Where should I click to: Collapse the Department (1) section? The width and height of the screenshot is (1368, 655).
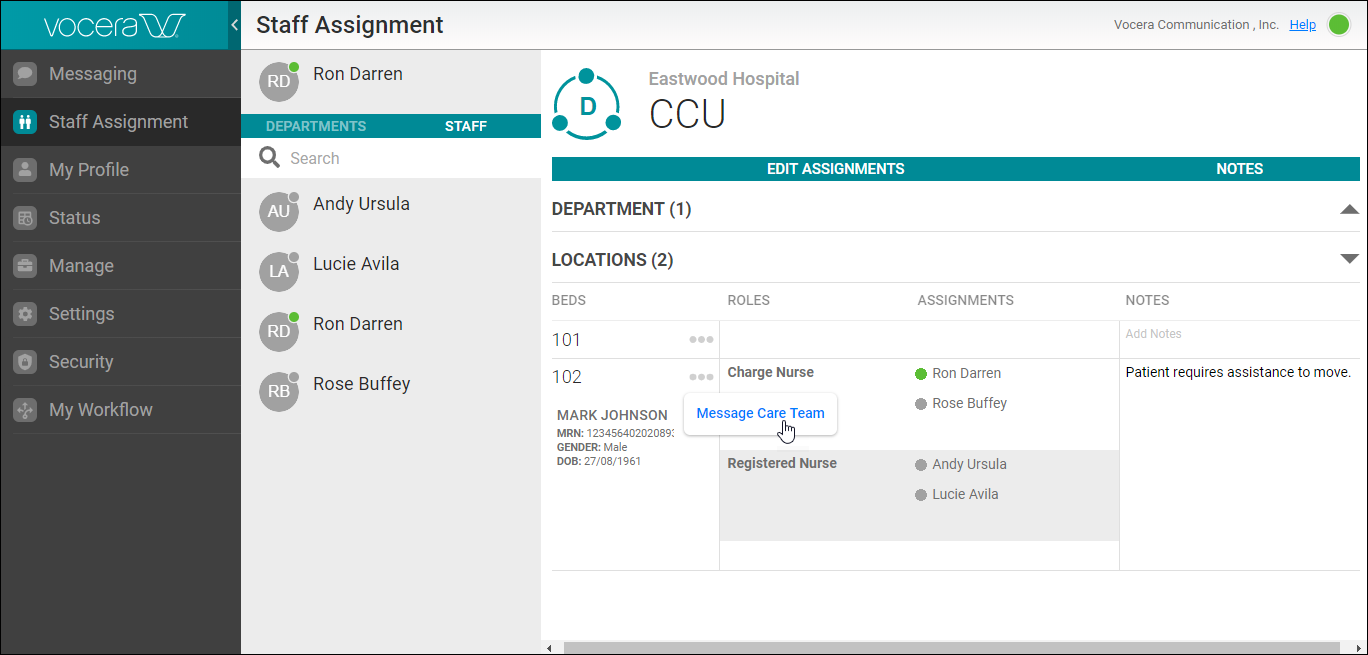[1349, 209]
